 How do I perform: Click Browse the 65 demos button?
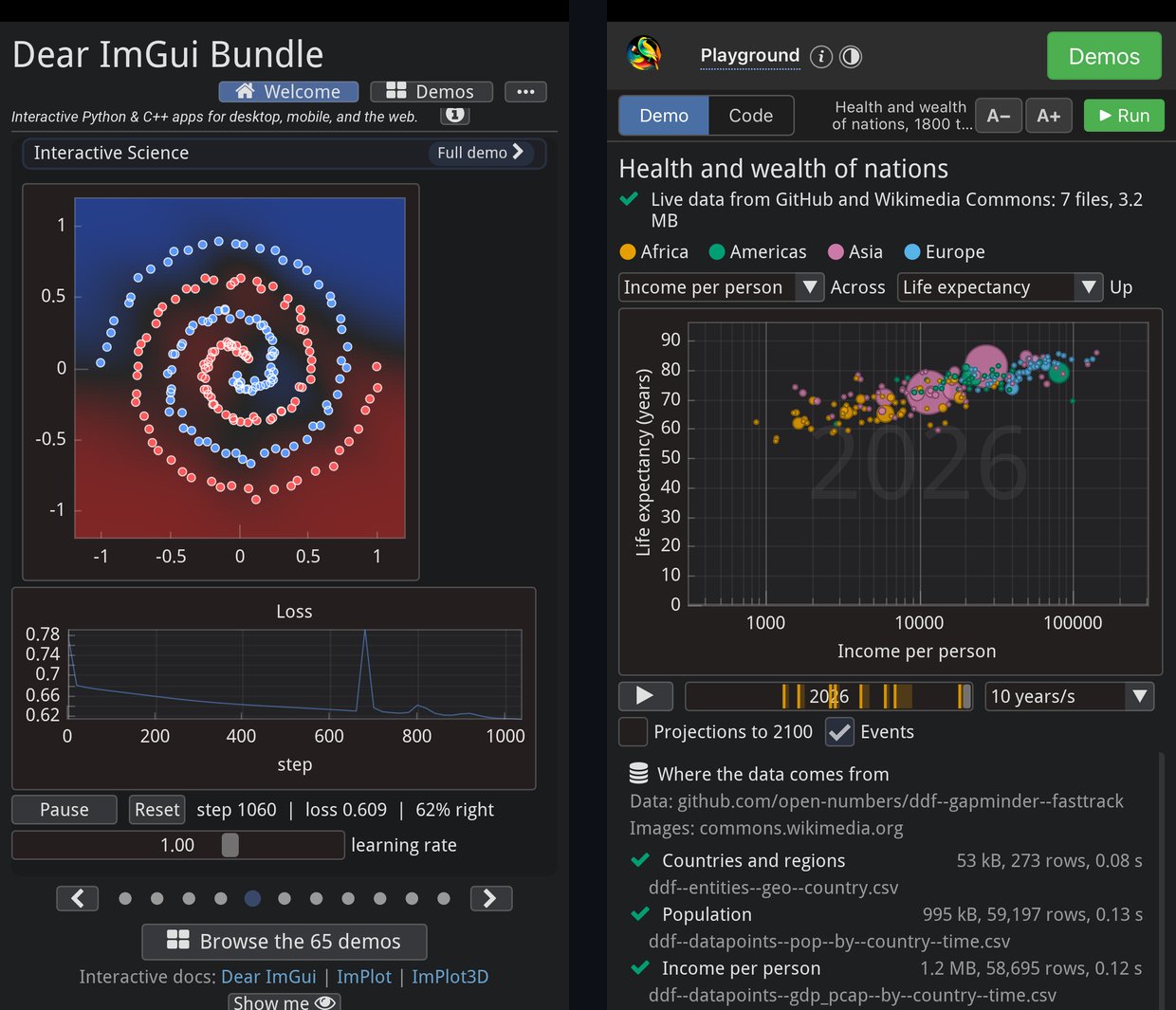click(285, 942)
